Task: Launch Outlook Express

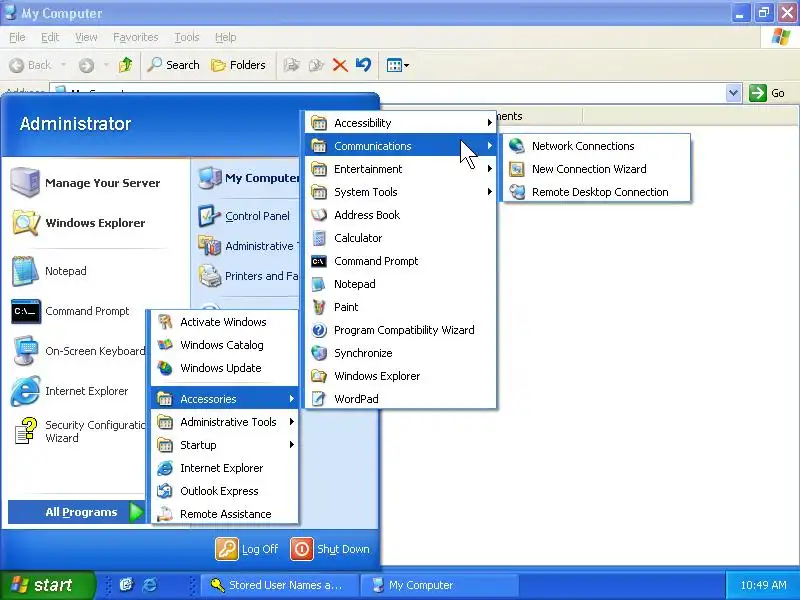Action: click(x=224, y=491)
